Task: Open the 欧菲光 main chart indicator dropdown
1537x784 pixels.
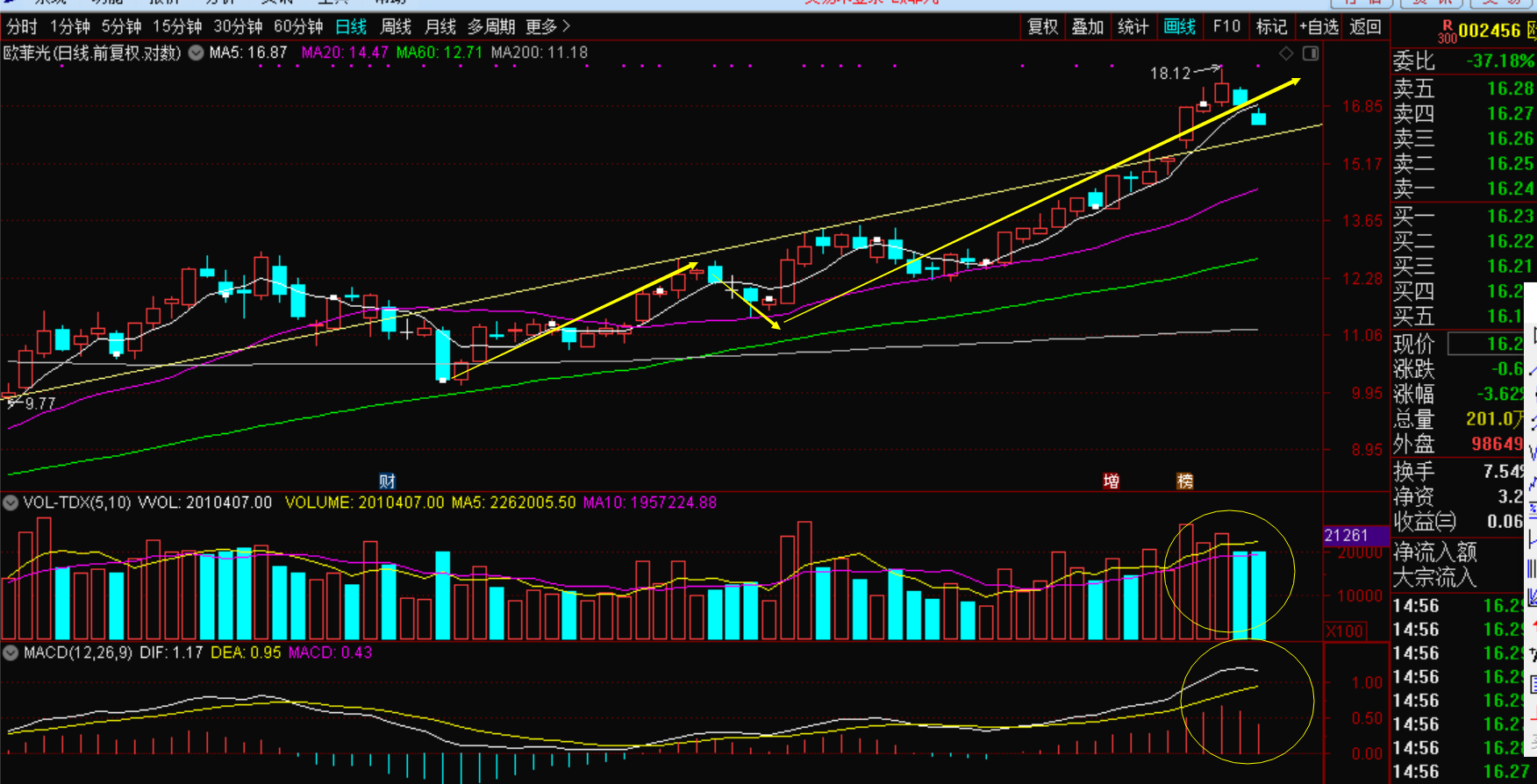Action: click(x=197, y=53)
